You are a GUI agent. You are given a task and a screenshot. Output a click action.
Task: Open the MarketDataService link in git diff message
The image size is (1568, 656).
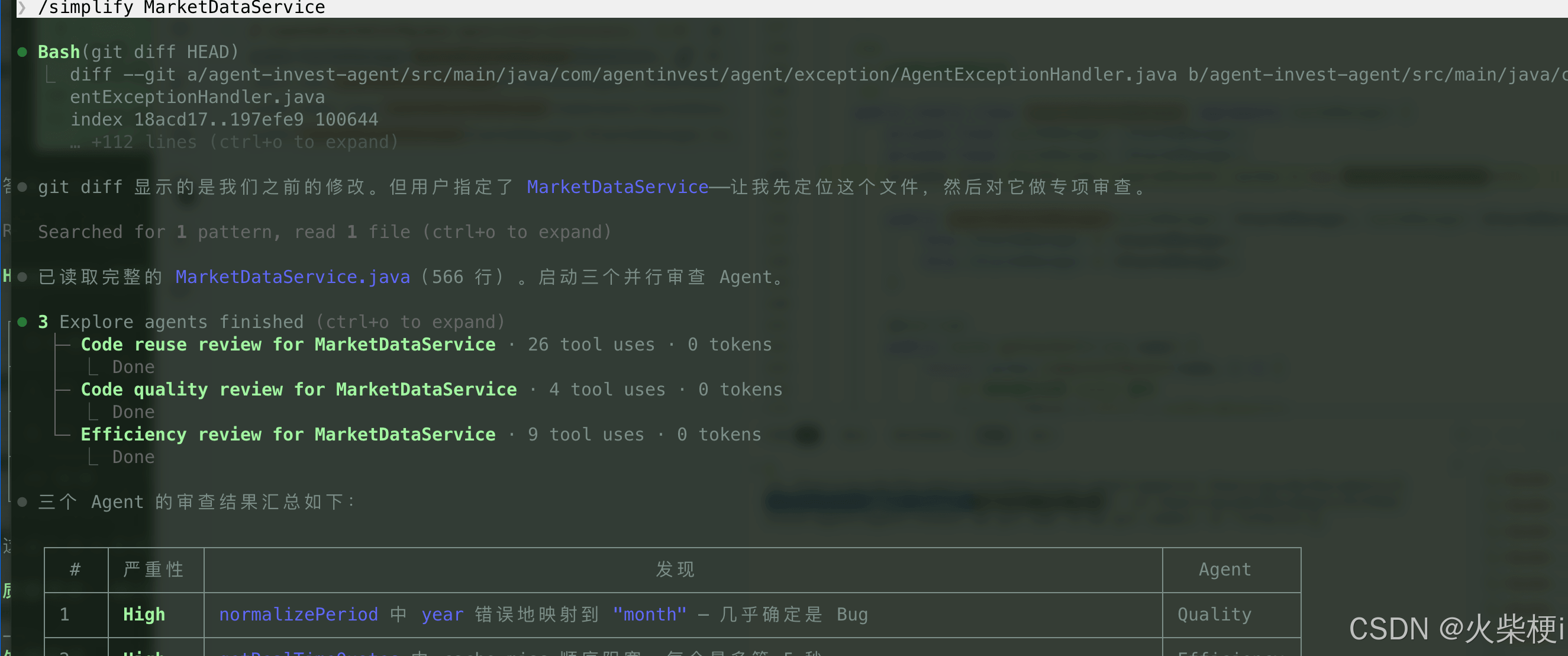coord(617,187)
